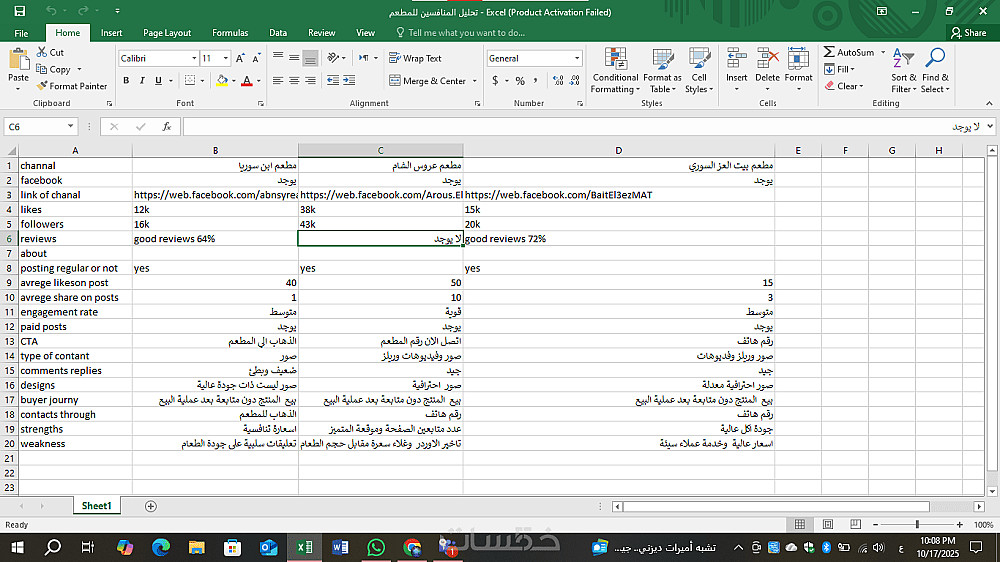1000x562 pixels.
Task: Click the Clear button in Editing
Action: pyautogui.click(x=844, y=86)
